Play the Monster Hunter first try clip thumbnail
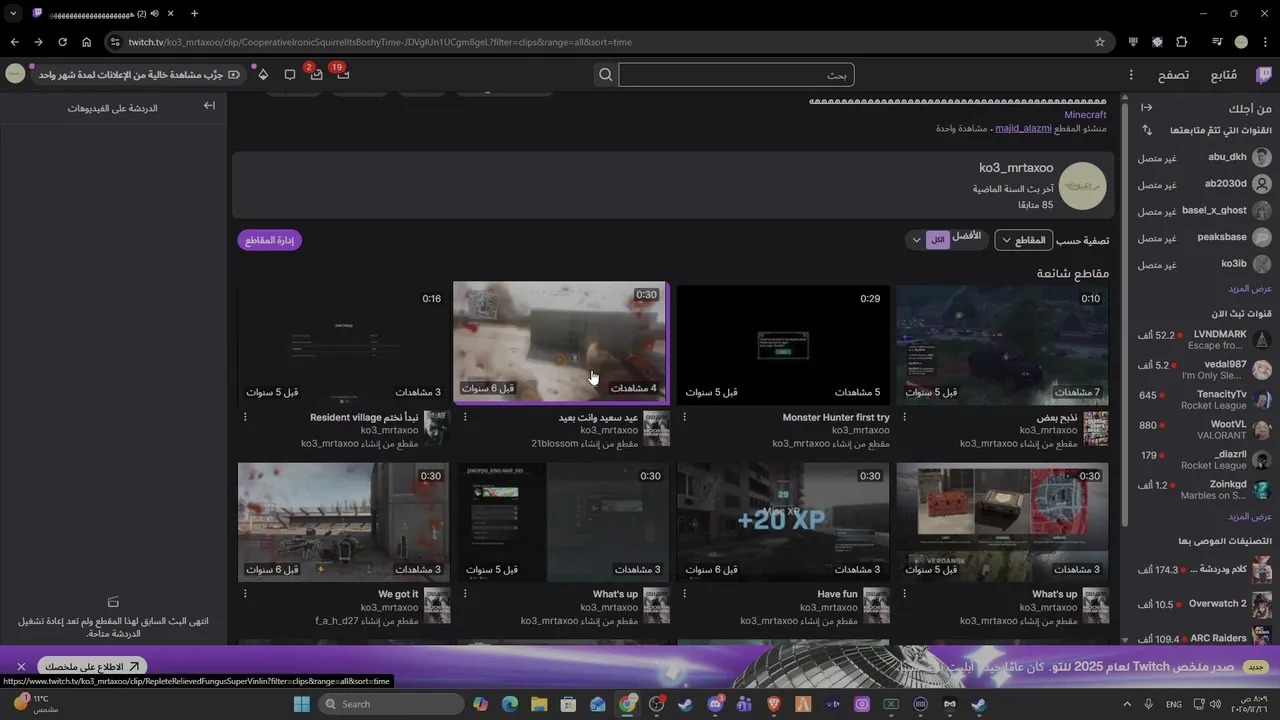 tap(782, 344)
